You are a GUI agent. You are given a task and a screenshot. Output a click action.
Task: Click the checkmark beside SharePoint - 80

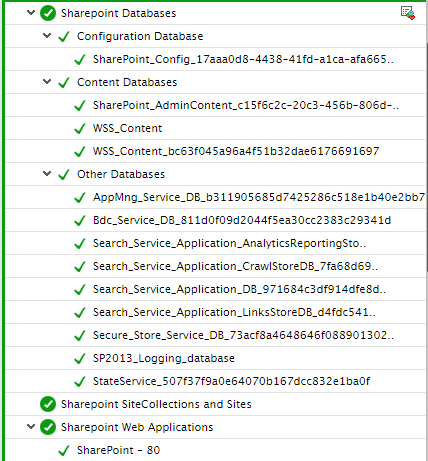[x=64, y=450]
